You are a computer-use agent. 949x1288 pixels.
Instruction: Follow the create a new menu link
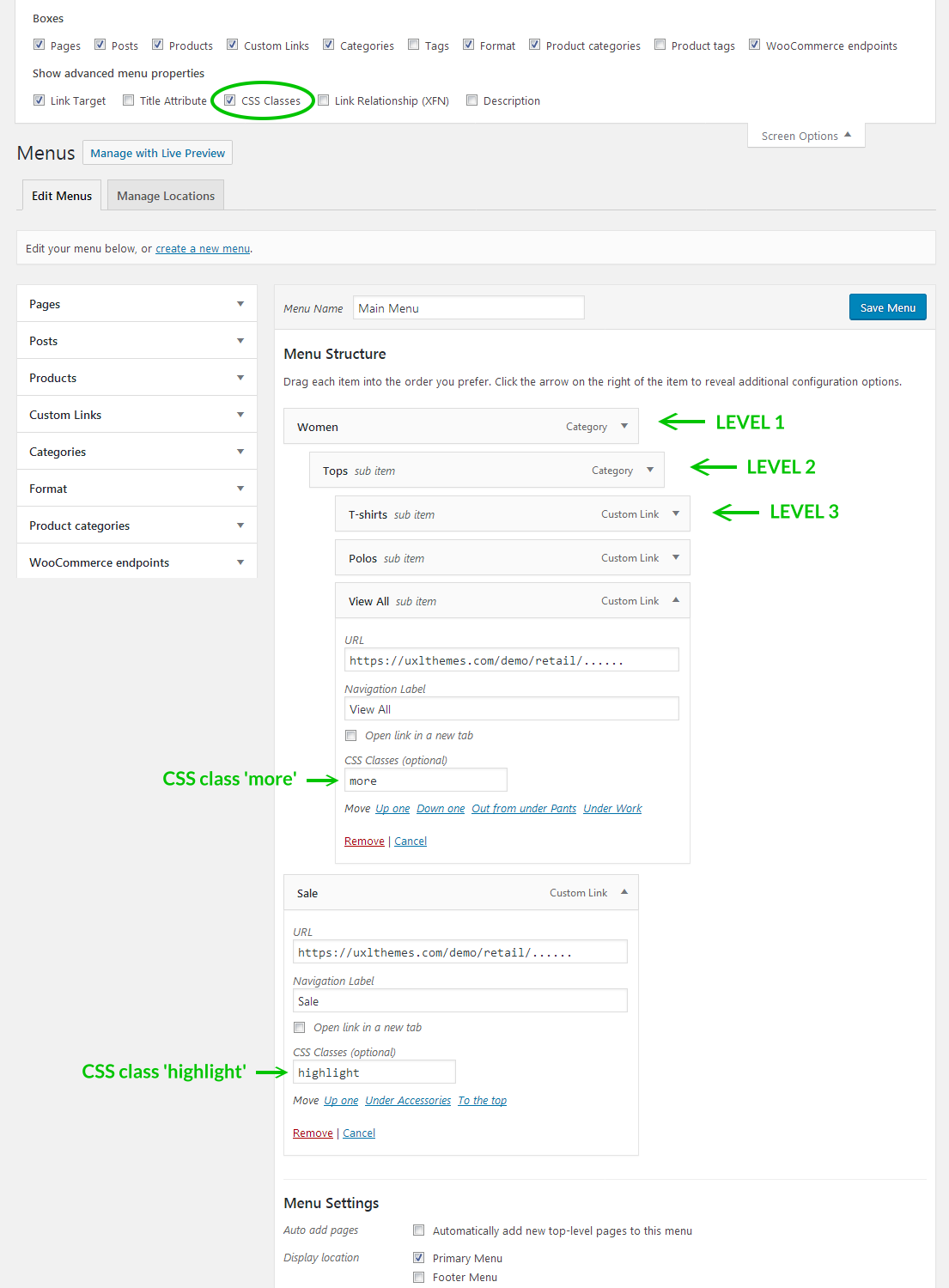point(203,249)
